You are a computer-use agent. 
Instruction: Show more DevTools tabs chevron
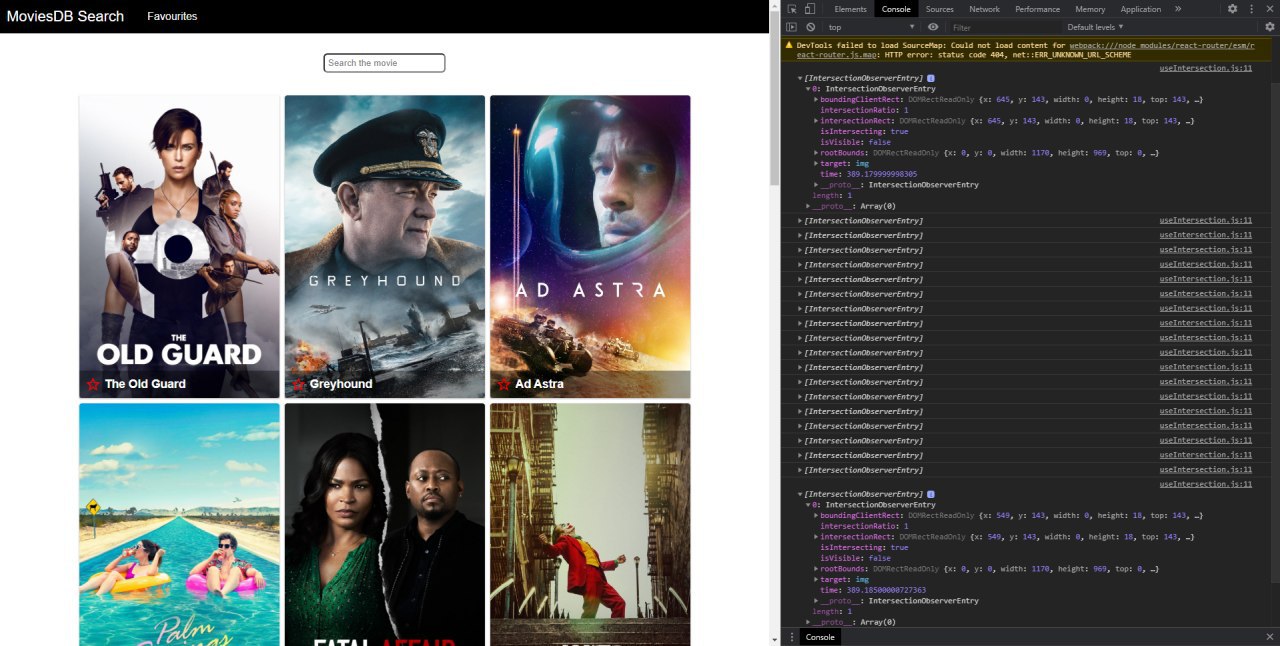1177,9
